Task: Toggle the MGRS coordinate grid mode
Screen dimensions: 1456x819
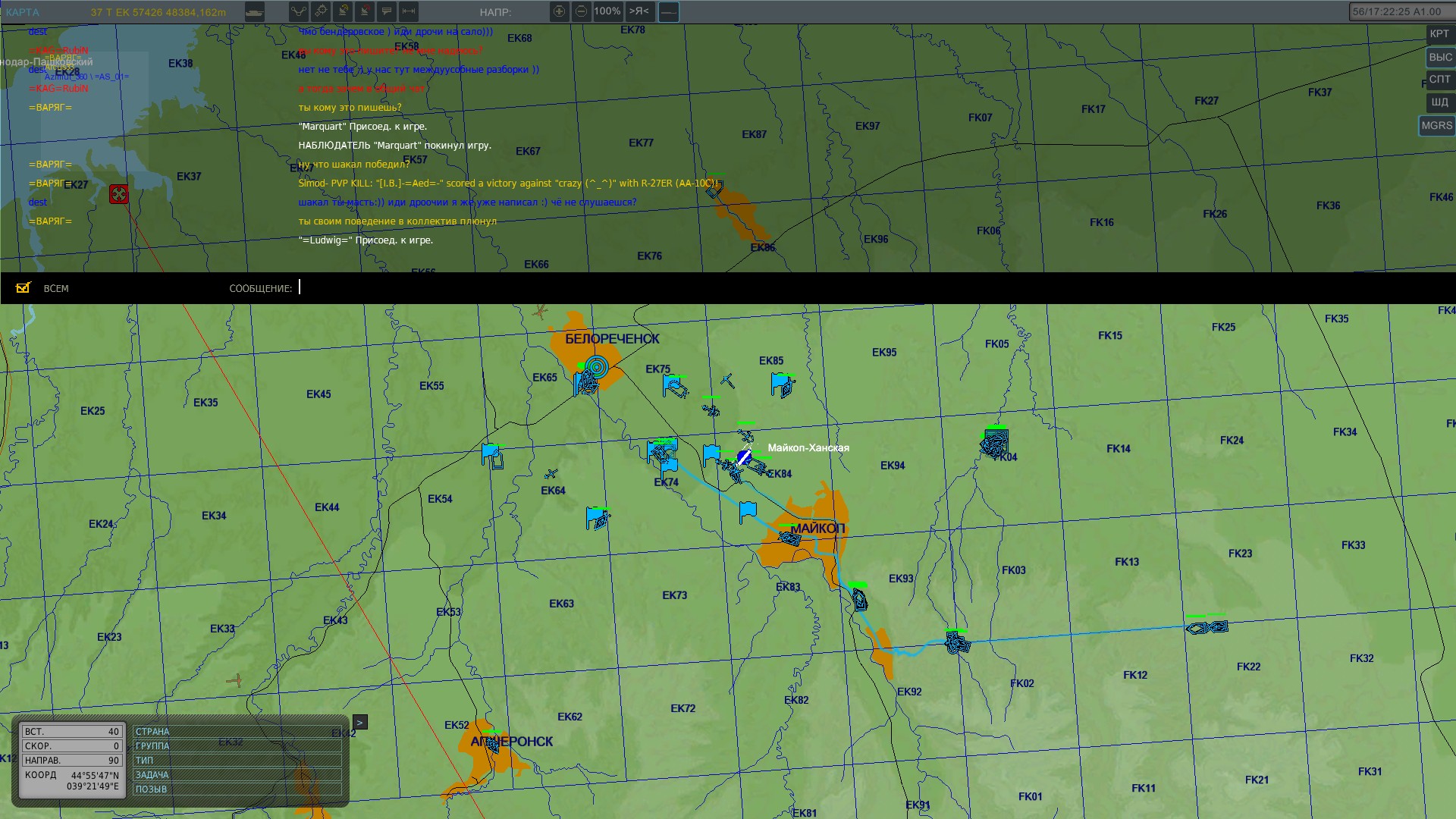Action: pyautogui.click(x=1436, y=125)
